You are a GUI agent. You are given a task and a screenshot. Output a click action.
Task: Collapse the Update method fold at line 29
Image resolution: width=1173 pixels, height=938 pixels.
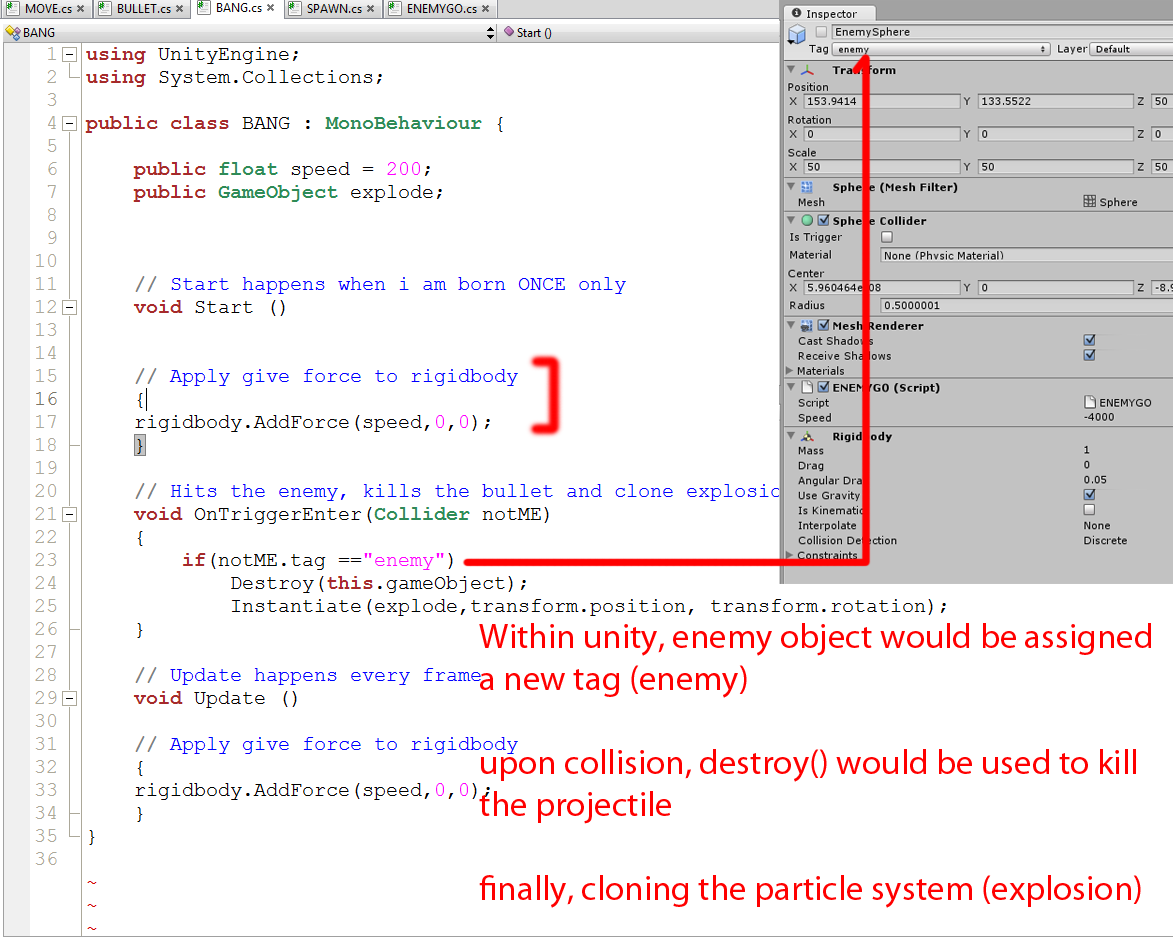69,699
